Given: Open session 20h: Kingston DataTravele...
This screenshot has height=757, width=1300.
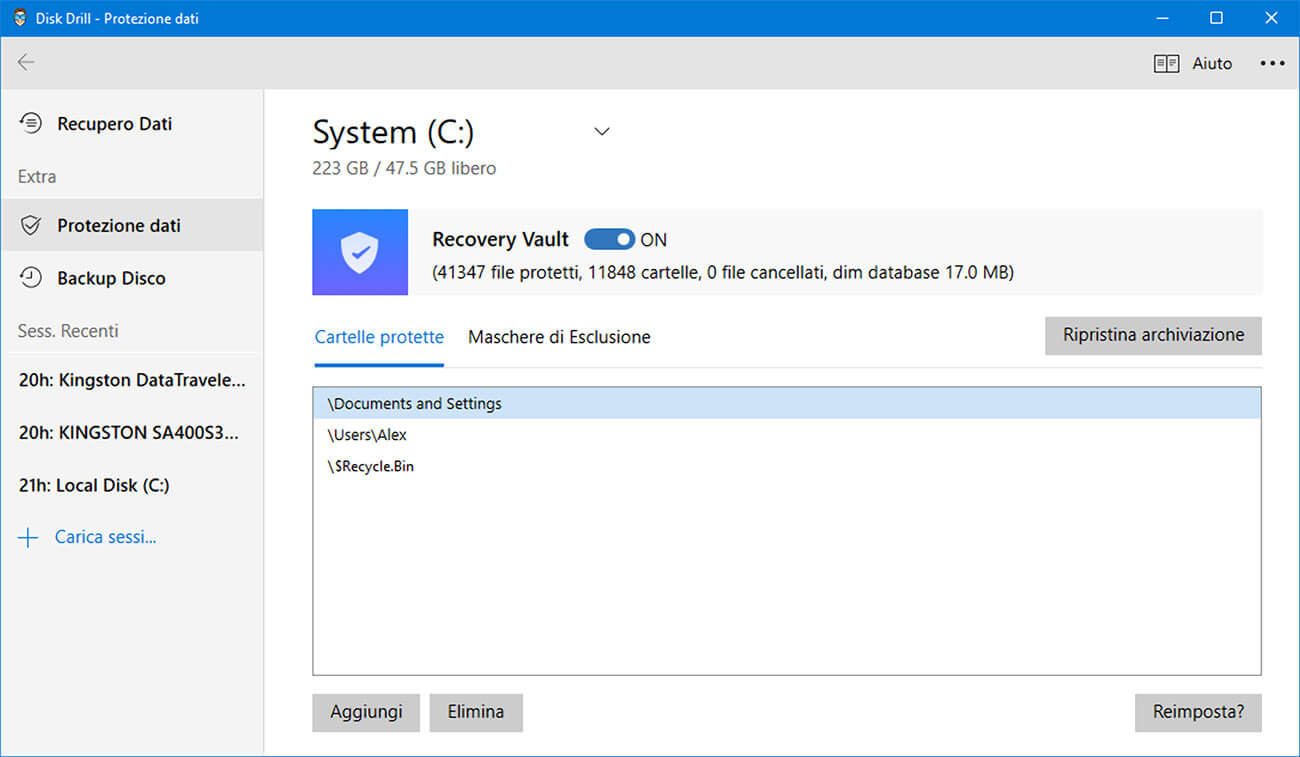Looking at the screenshot, I should 132,380.
